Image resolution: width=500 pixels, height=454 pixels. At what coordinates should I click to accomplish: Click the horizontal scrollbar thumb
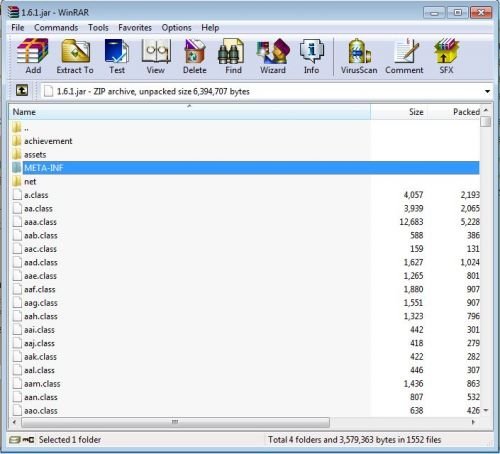point(175,422)
